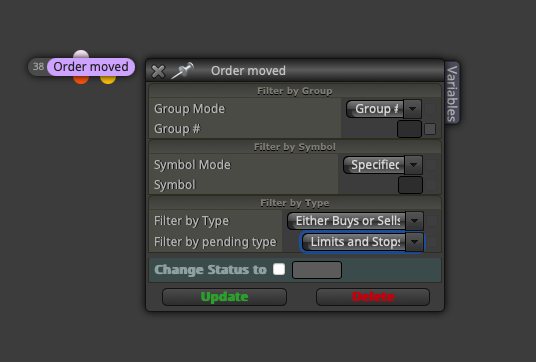Open the Variables side tab
This screenshot has height=362, width=536.
click(452, 93)
